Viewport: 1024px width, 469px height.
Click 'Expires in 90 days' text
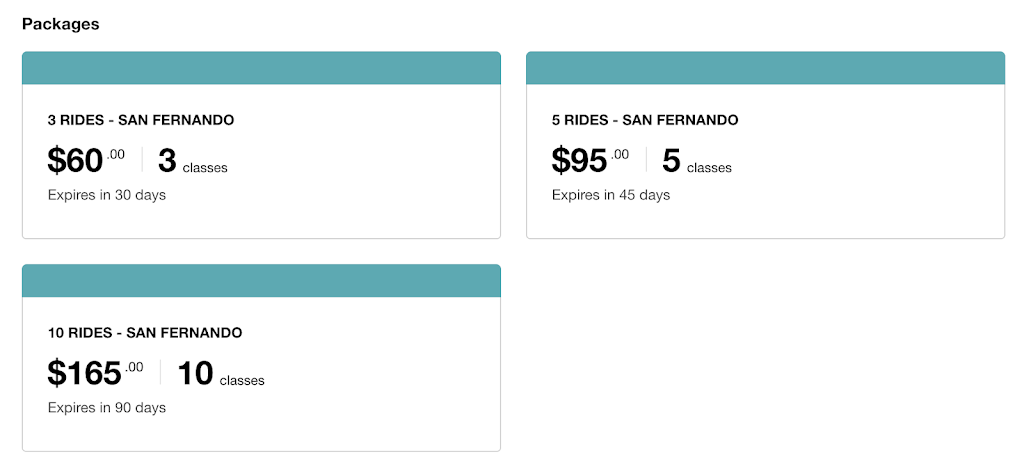107,408
